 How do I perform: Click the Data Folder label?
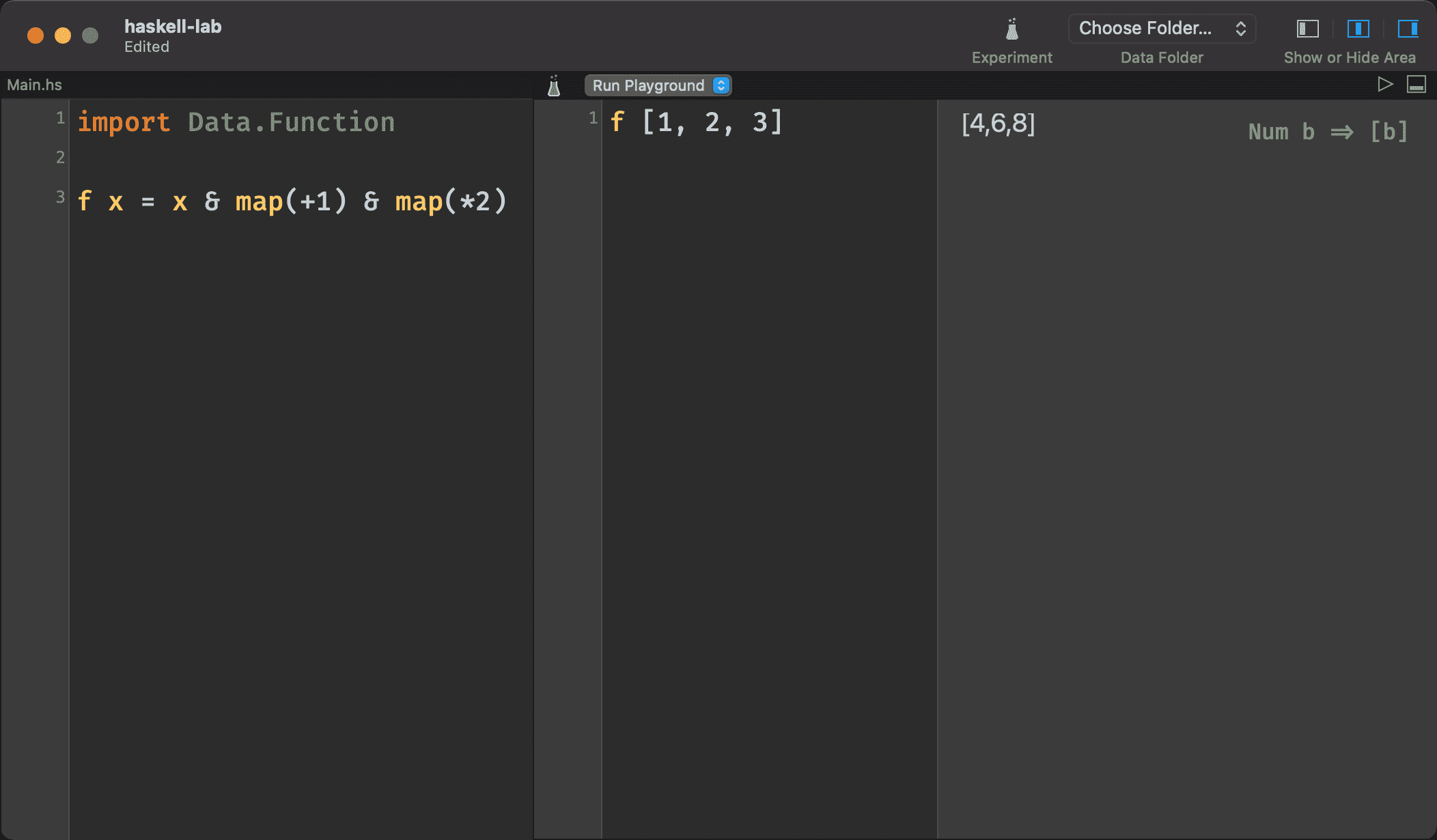(1162, 58)
